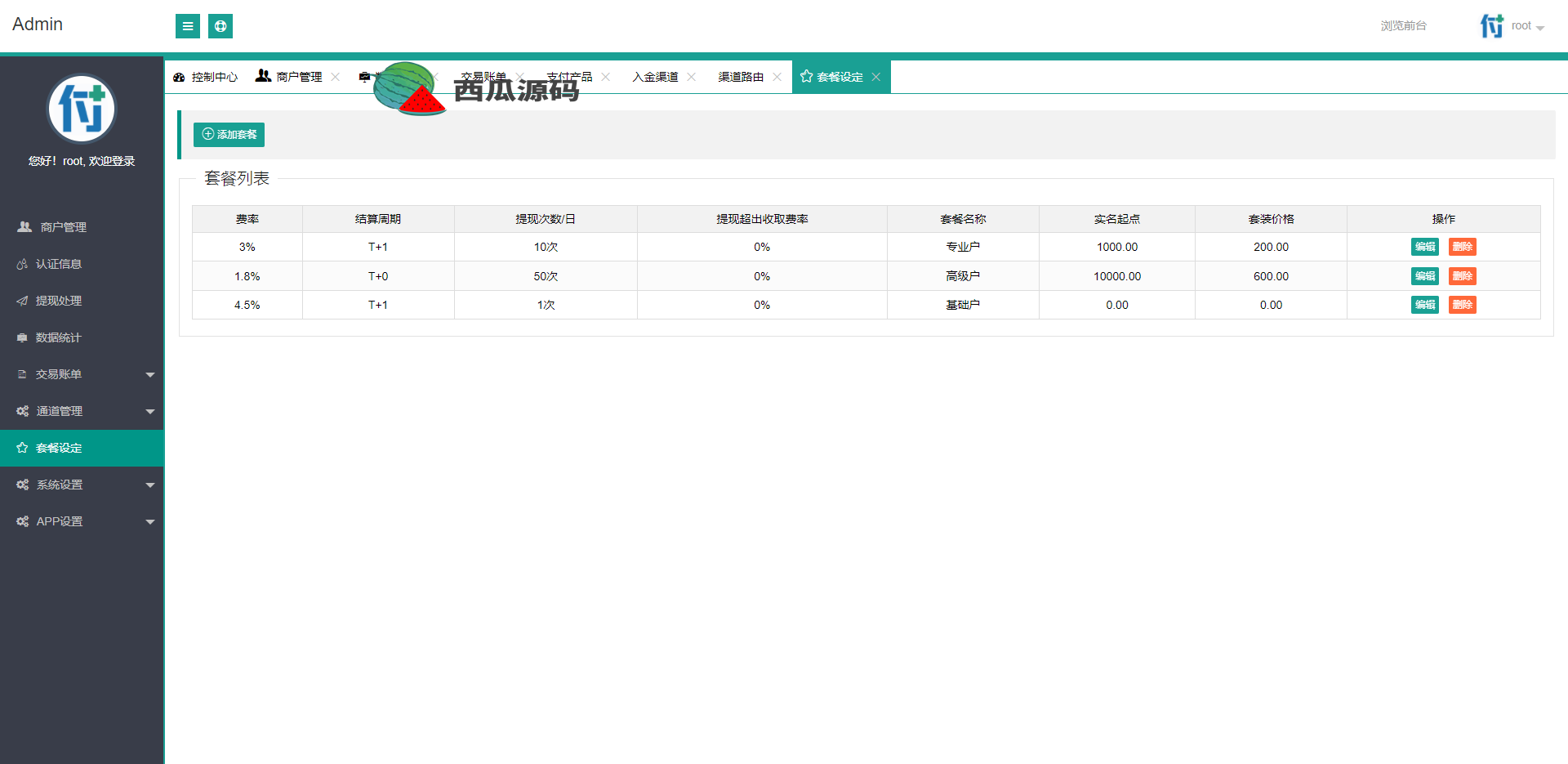Close the 渠道路由 tab

(777, 77)
